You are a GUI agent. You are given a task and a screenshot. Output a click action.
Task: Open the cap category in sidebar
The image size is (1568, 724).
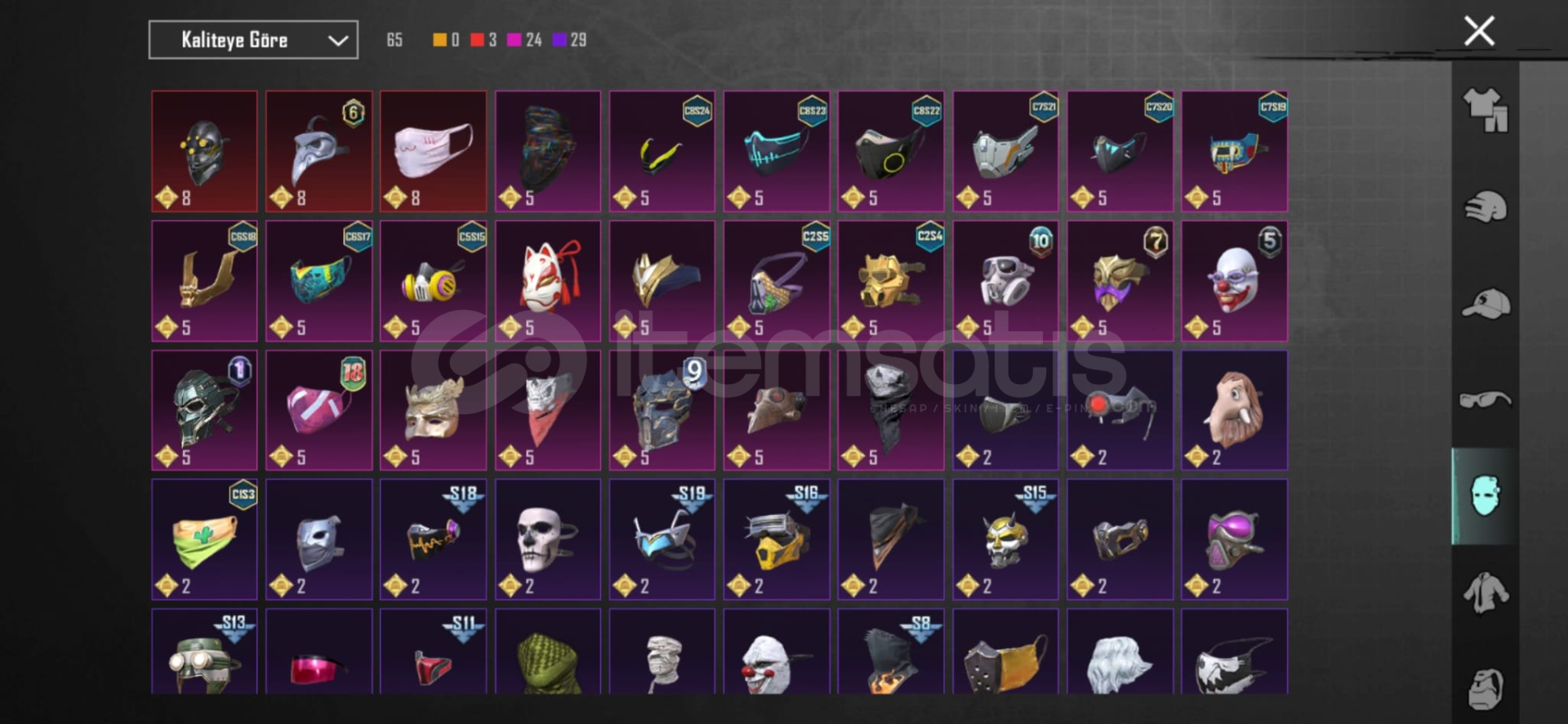click(1486, 304)
